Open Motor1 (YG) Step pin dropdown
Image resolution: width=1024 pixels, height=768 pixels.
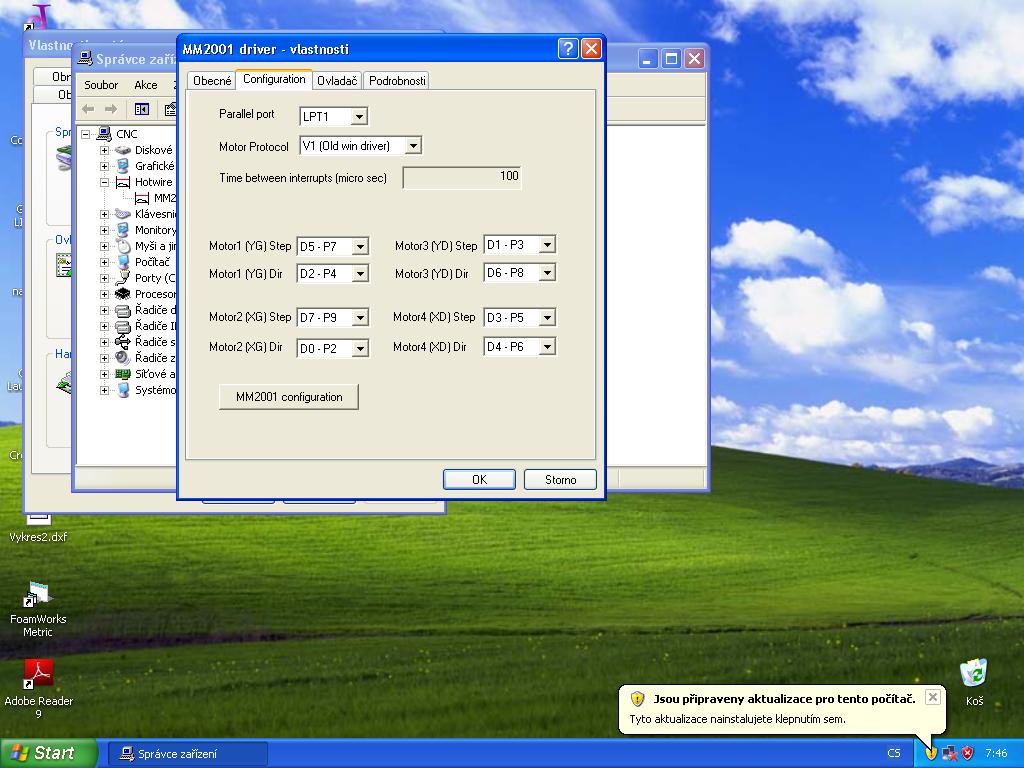coord(359,246)
